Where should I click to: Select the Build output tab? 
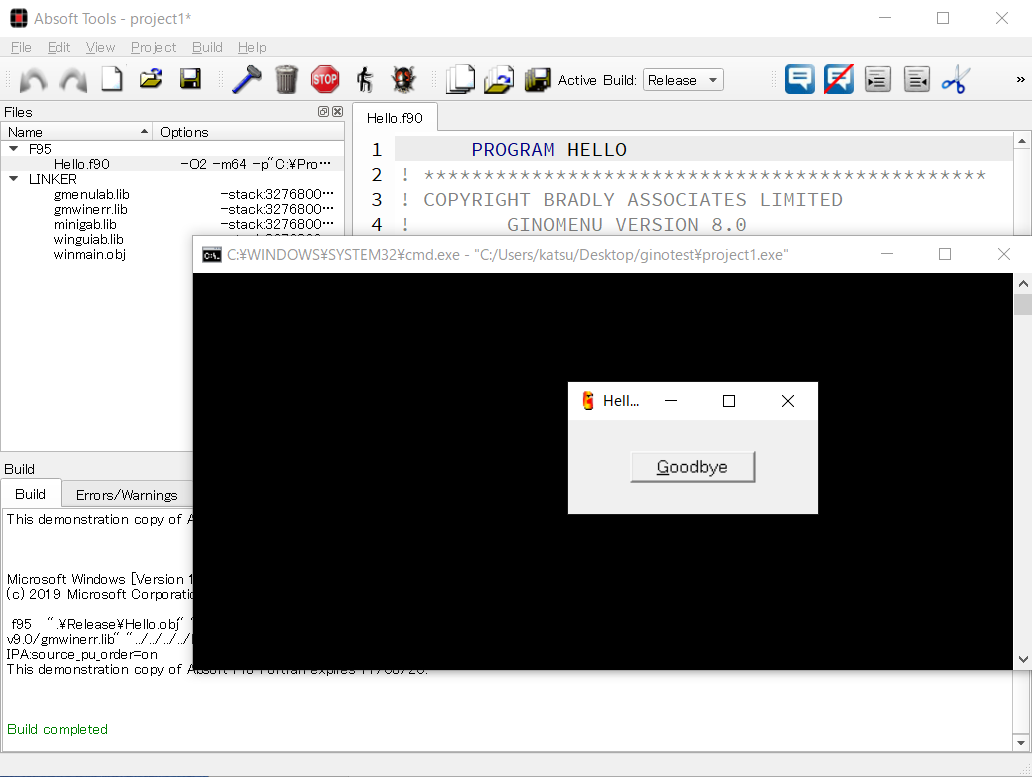point(30,494)
